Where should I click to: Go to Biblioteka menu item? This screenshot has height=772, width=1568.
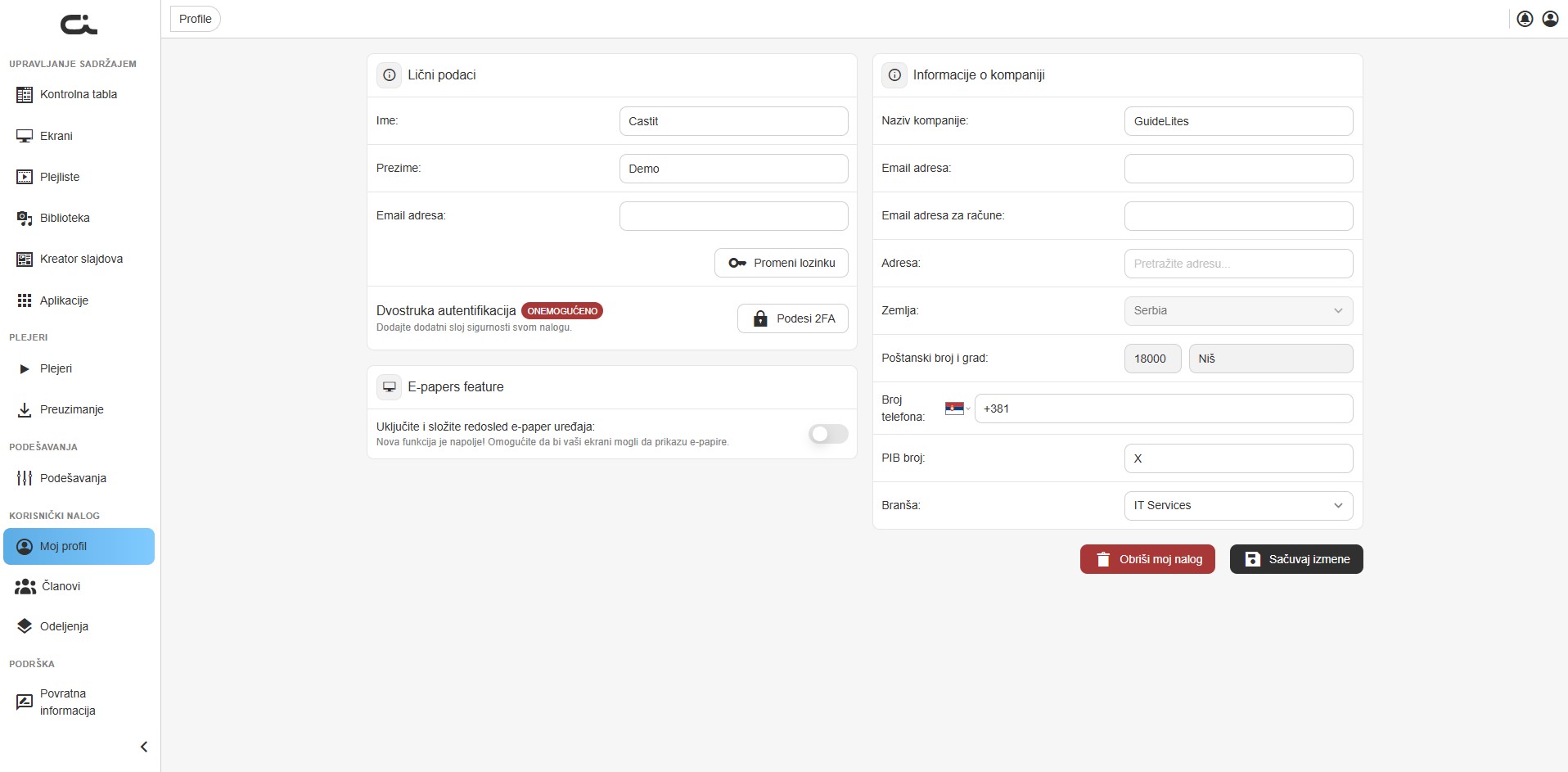click(79, 218)
